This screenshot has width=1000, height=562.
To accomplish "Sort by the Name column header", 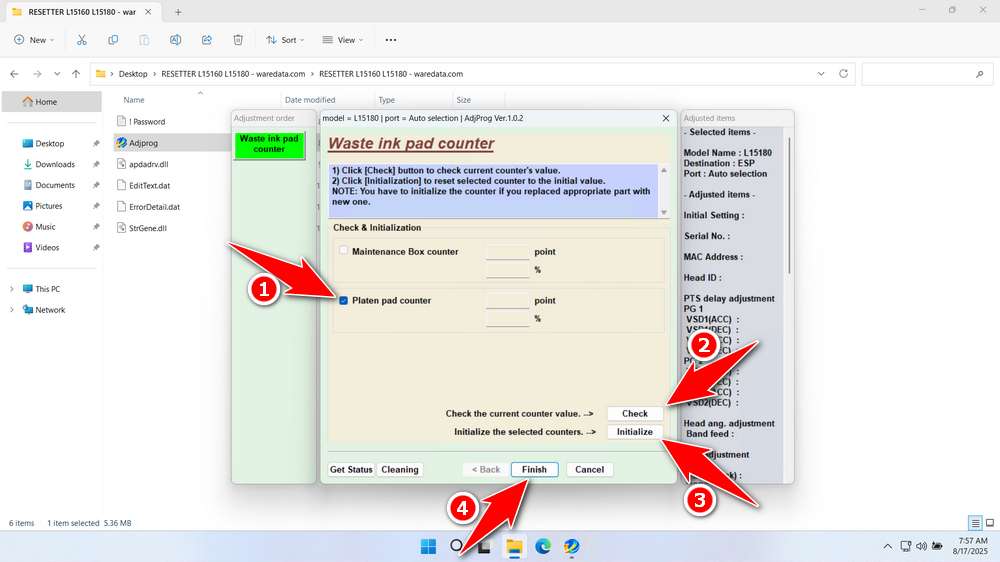I will (x=134, y=100).
